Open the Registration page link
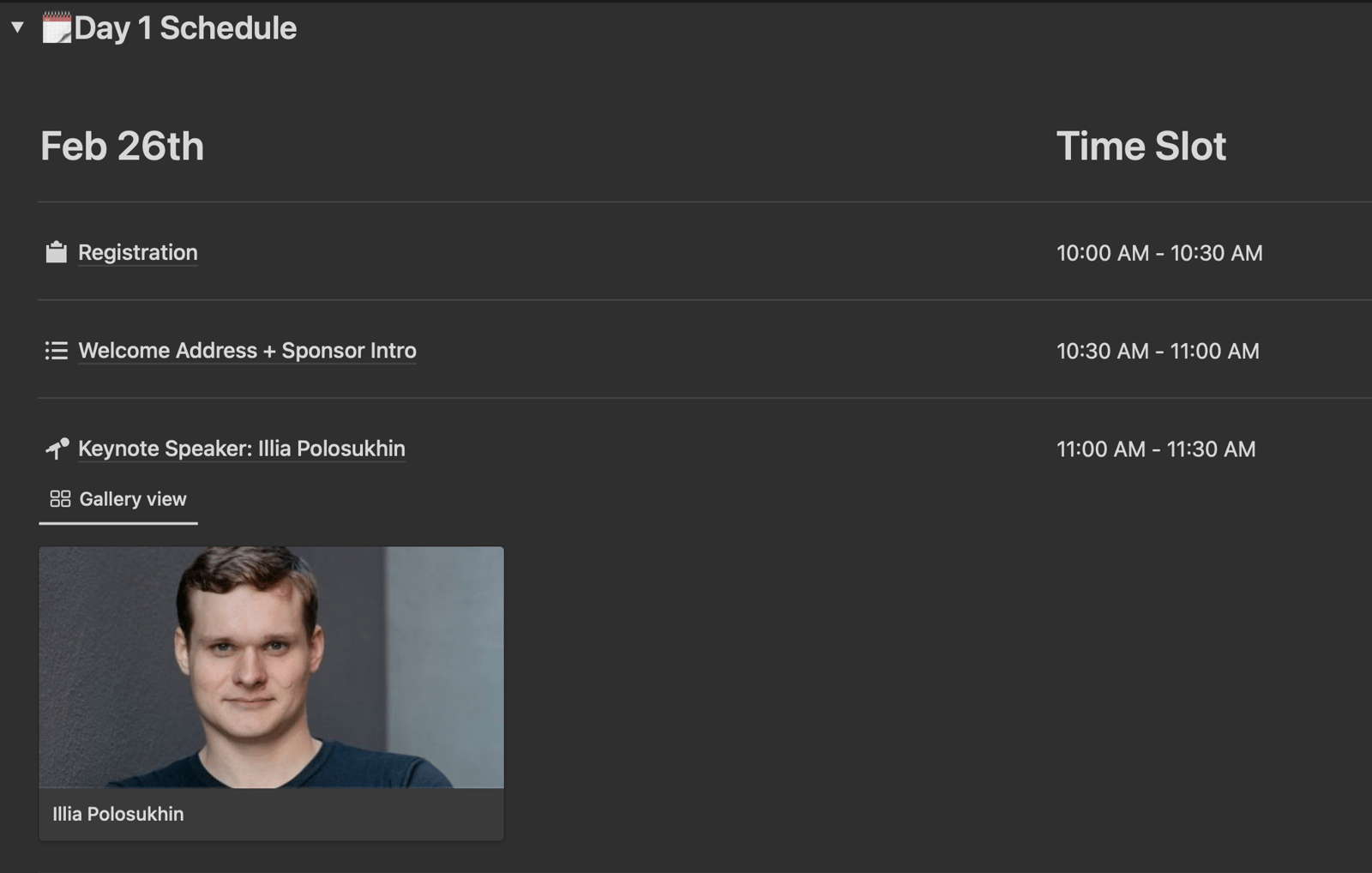The width and height of the screenshot is (1372, 873). [138, 253]
